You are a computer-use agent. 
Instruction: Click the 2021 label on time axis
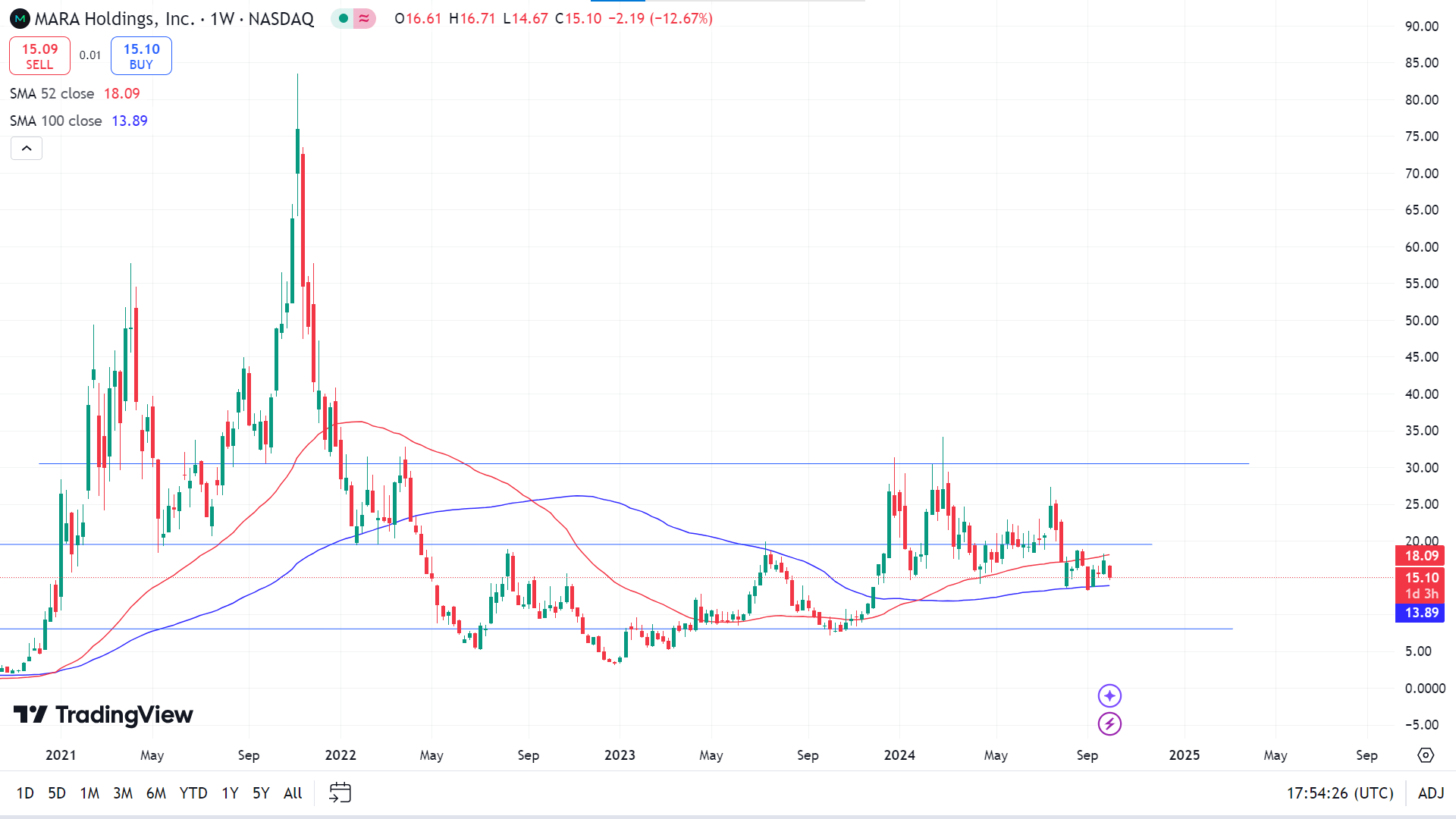(x=61, y=755)
